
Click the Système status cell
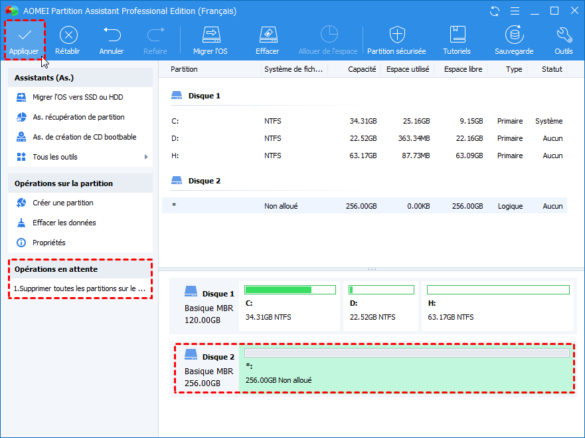coord(549,121)
